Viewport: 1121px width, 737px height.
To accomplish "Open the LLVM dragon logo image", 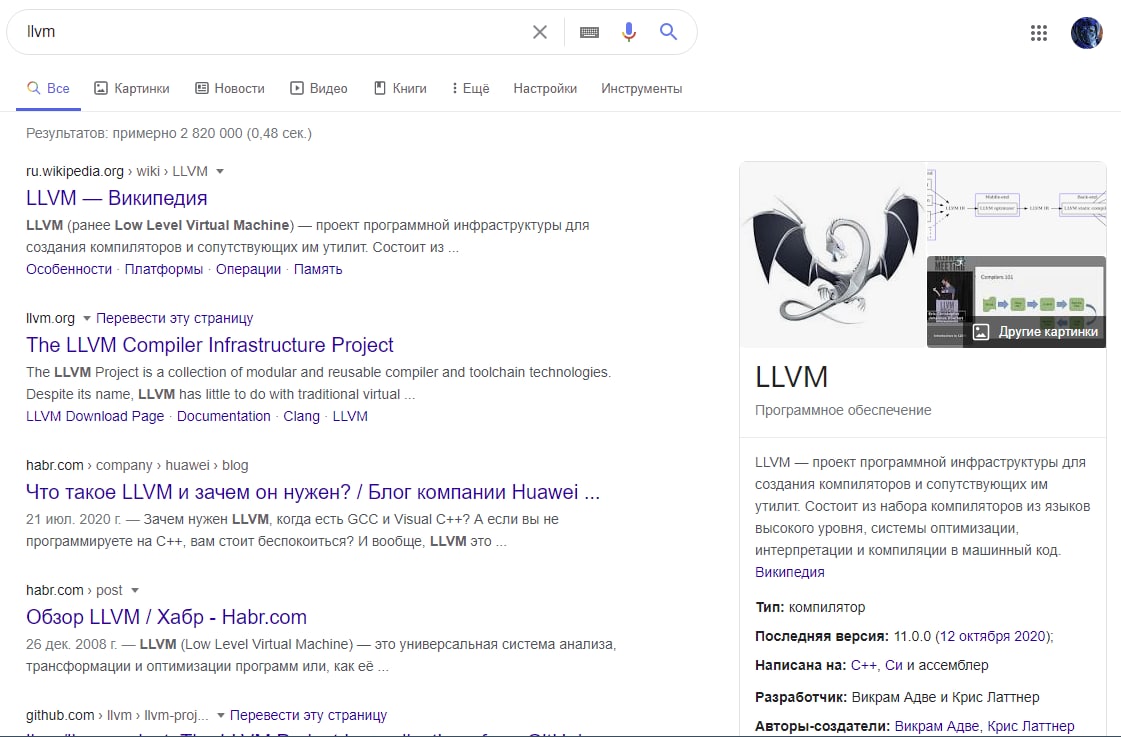I will [832, 255].
